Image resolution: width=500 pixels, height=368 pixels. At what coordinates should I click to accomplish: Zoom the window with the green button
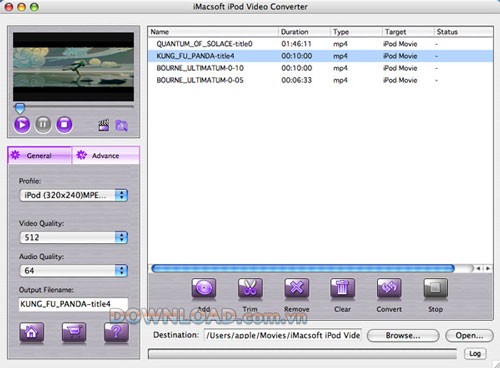click(x=34, y=7)
